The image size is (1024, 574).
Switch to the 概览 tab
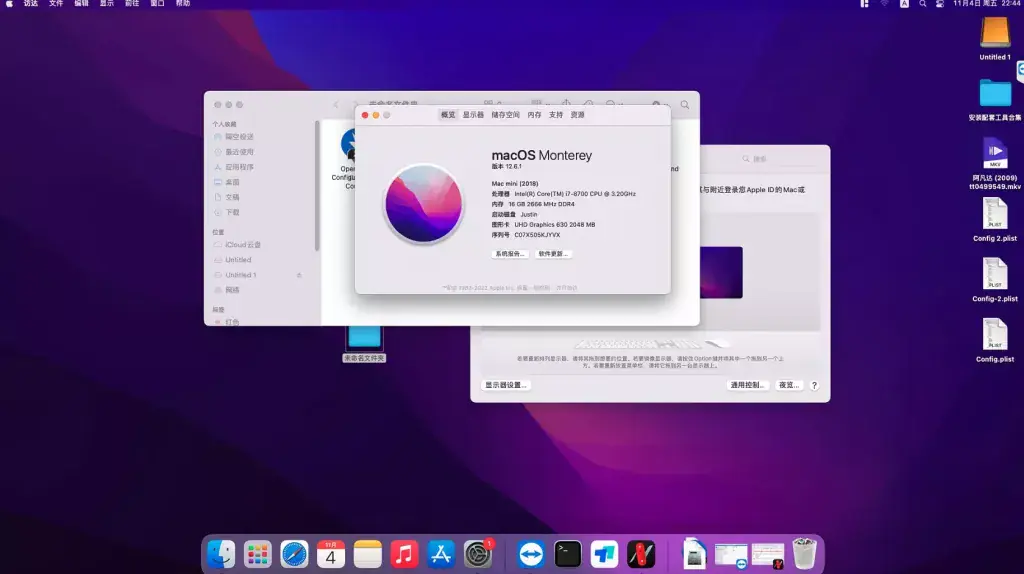[x=448, y=115]
